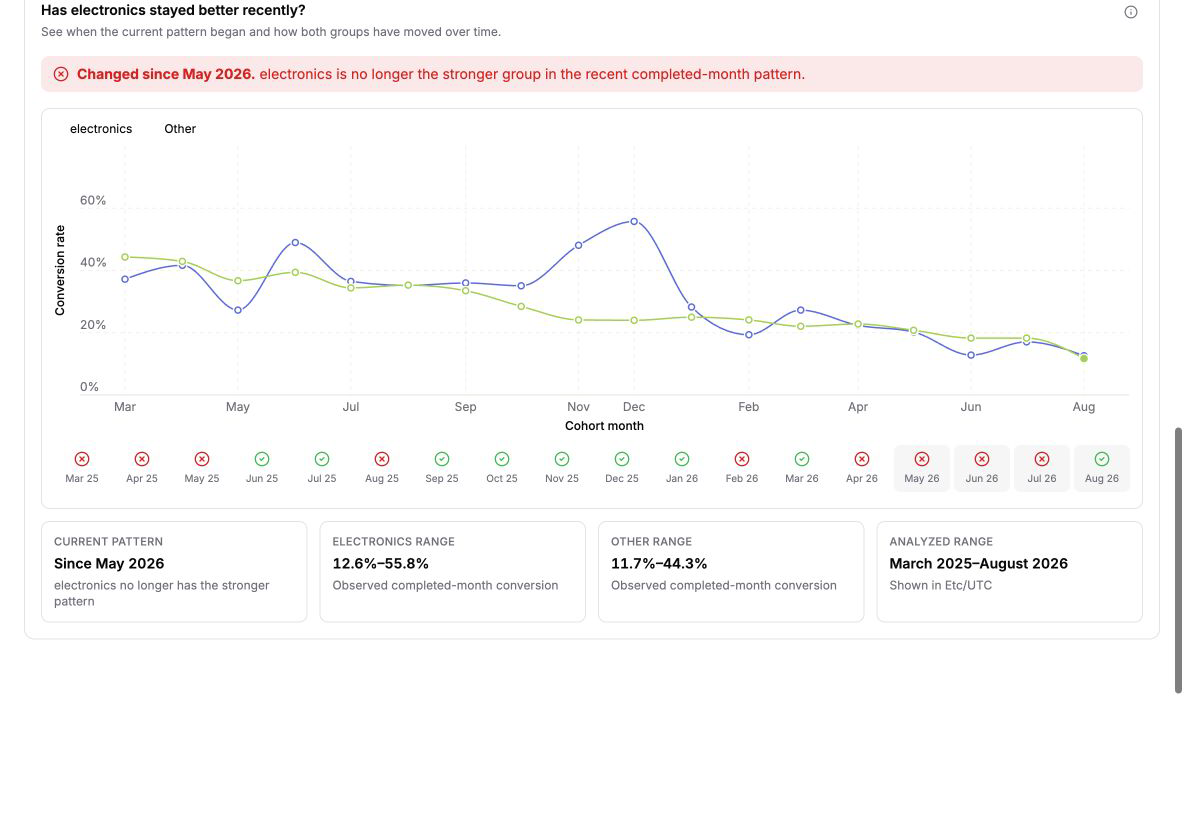Select the Apr 25 status icon
This screenshot has width=1184, height=820.
tap(142, 459)
